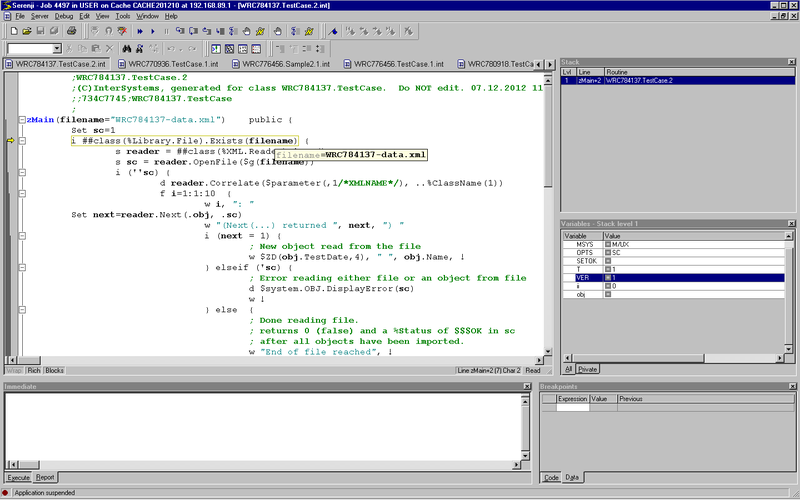
Task: Toggle the Blocks editor mode
Action: tap(55, 370)
